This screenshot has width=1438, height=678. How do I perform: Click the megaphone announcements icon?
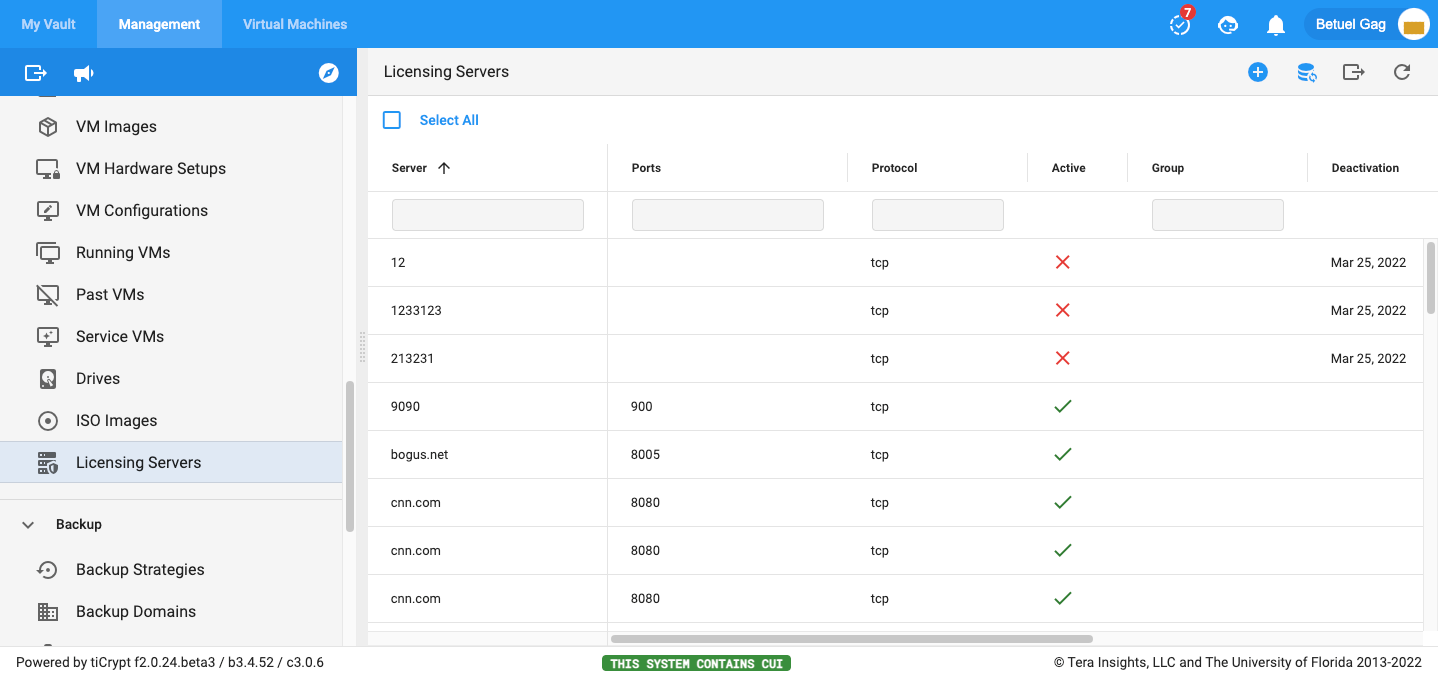[x=84, y=73]
